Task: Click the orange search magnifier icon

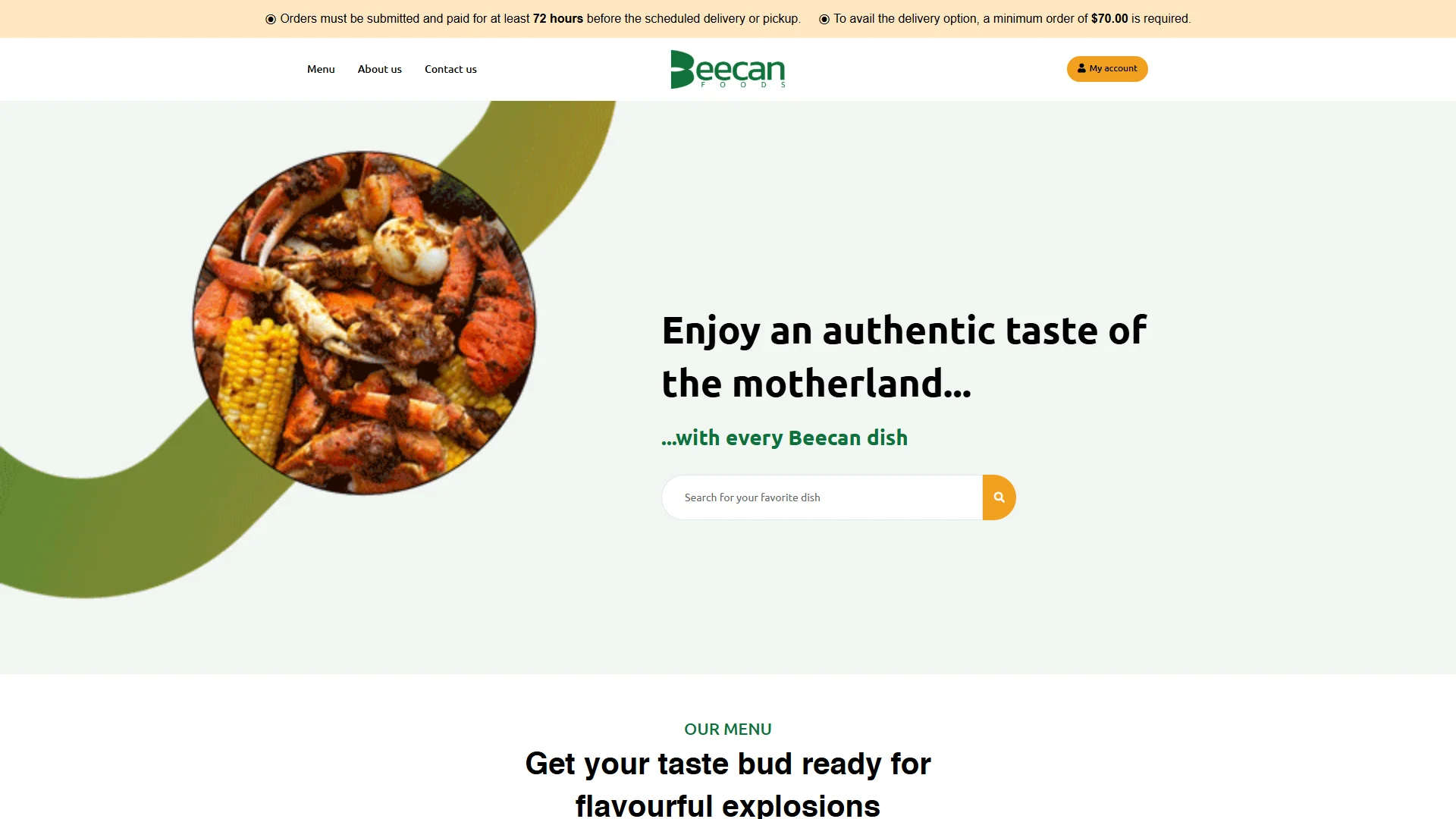Action: coord(999,497)
